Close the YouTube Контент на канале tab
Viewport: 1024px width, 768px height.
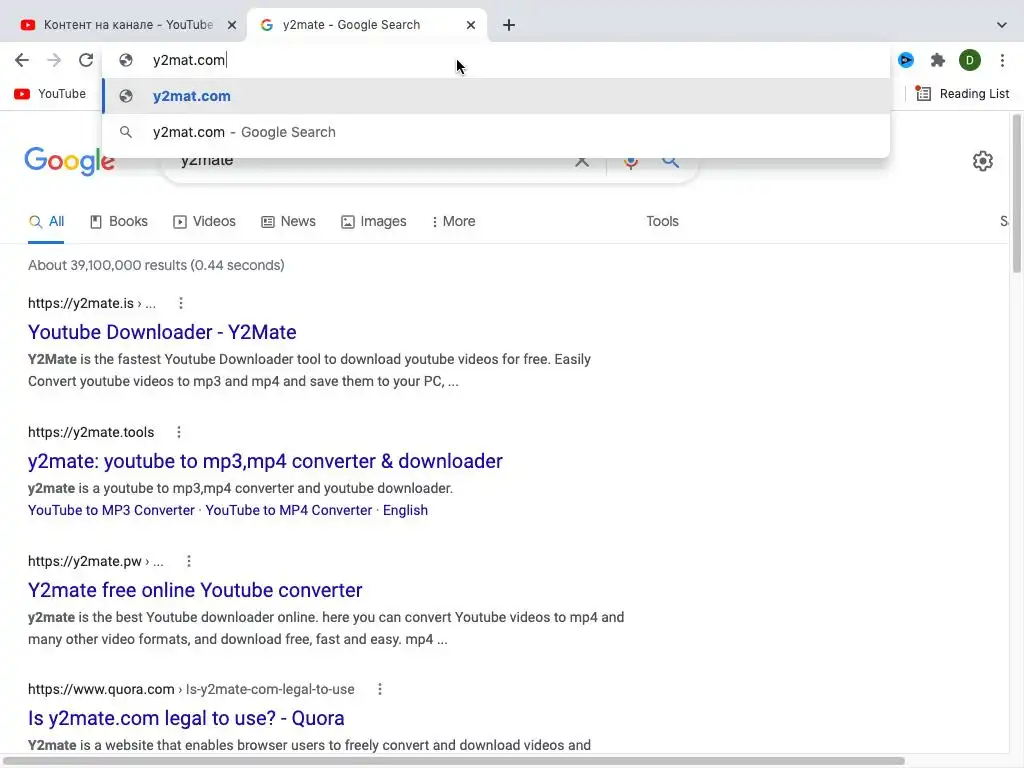click(232, 25)
